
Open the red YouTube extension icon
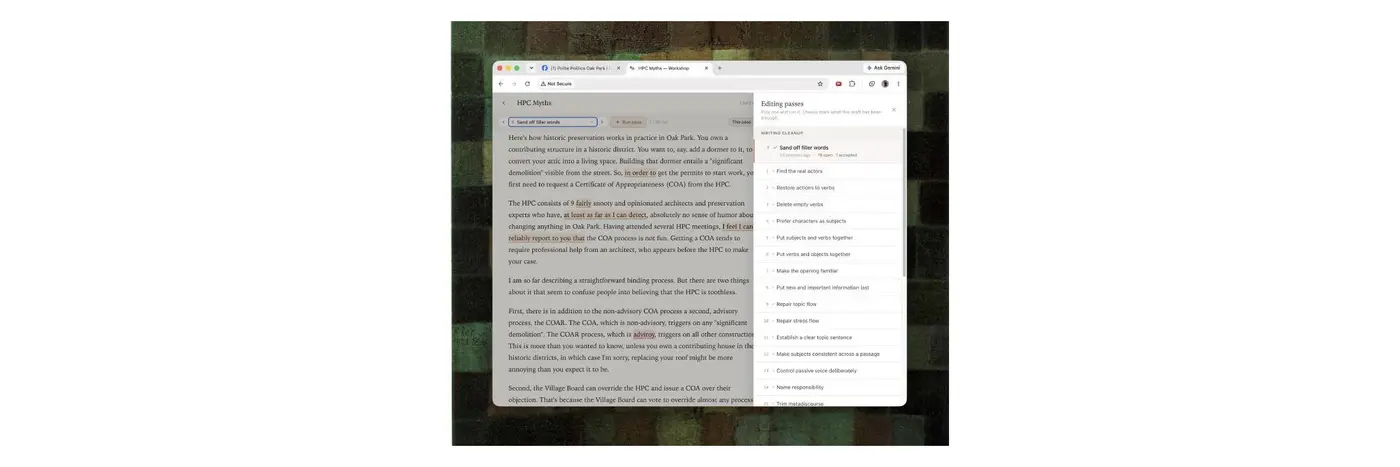point(838,84)
